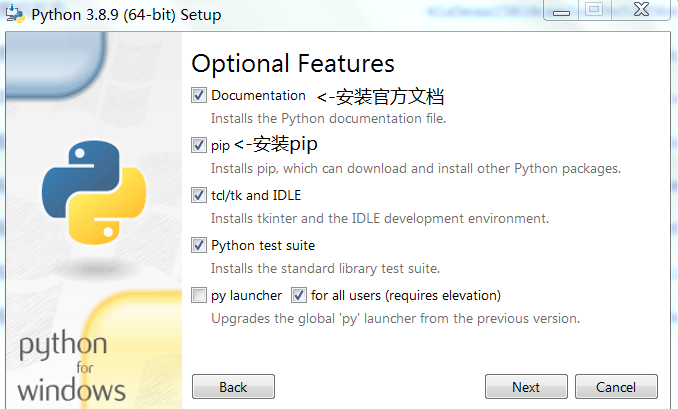Click the 'Optional Features' heading
678x409 pixels.
293,64
